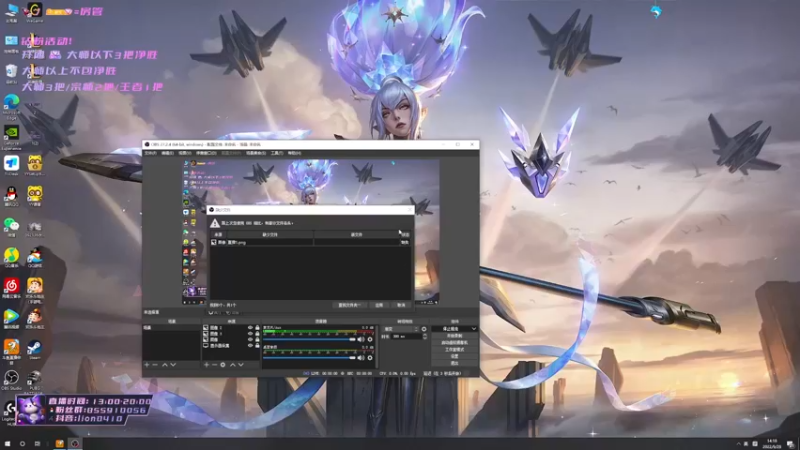Open the 场景集合 menu in OBS
800x450 pixels.
[256, 153]
